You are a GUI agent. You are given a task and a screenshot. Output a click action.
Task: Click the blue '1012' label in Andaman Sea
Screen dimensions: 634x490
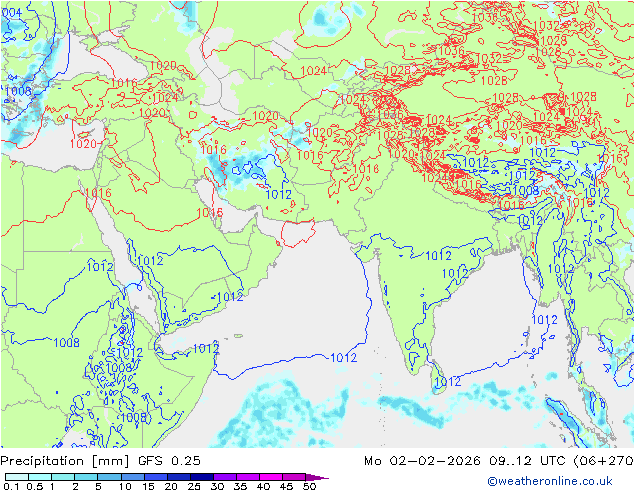(544, 320)
